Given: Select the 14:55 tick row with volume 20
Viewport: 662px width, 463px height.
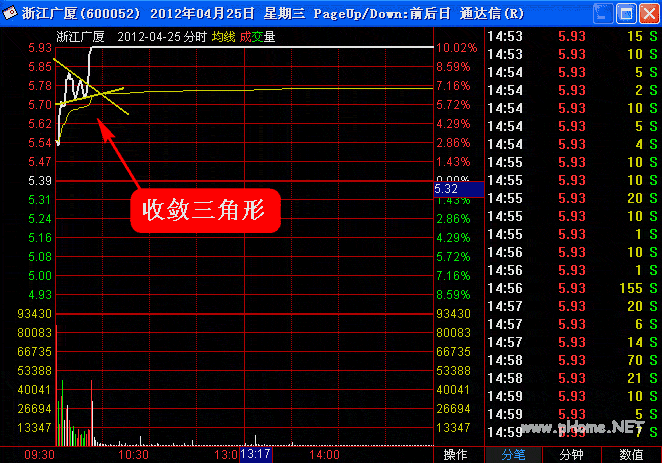Looking at the screenshot, I should click(x=573, y=198).
